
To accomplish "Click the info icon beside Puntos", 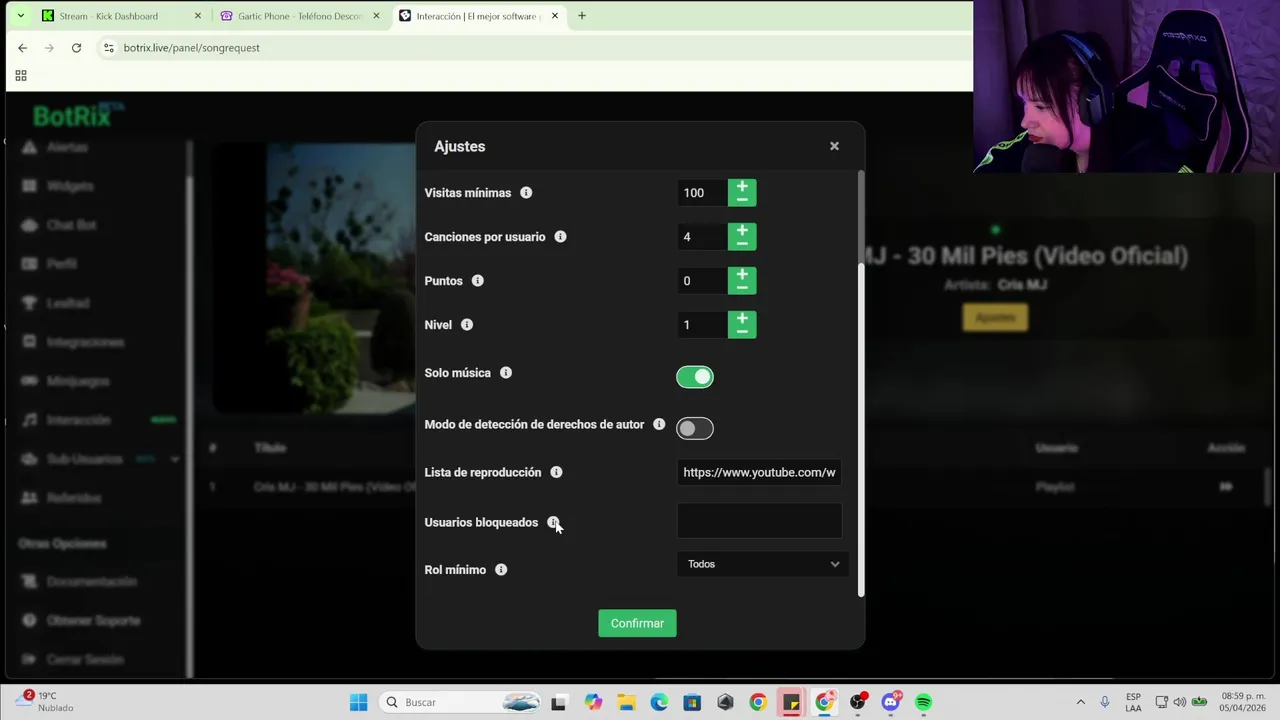I will [x=477, y=281].
